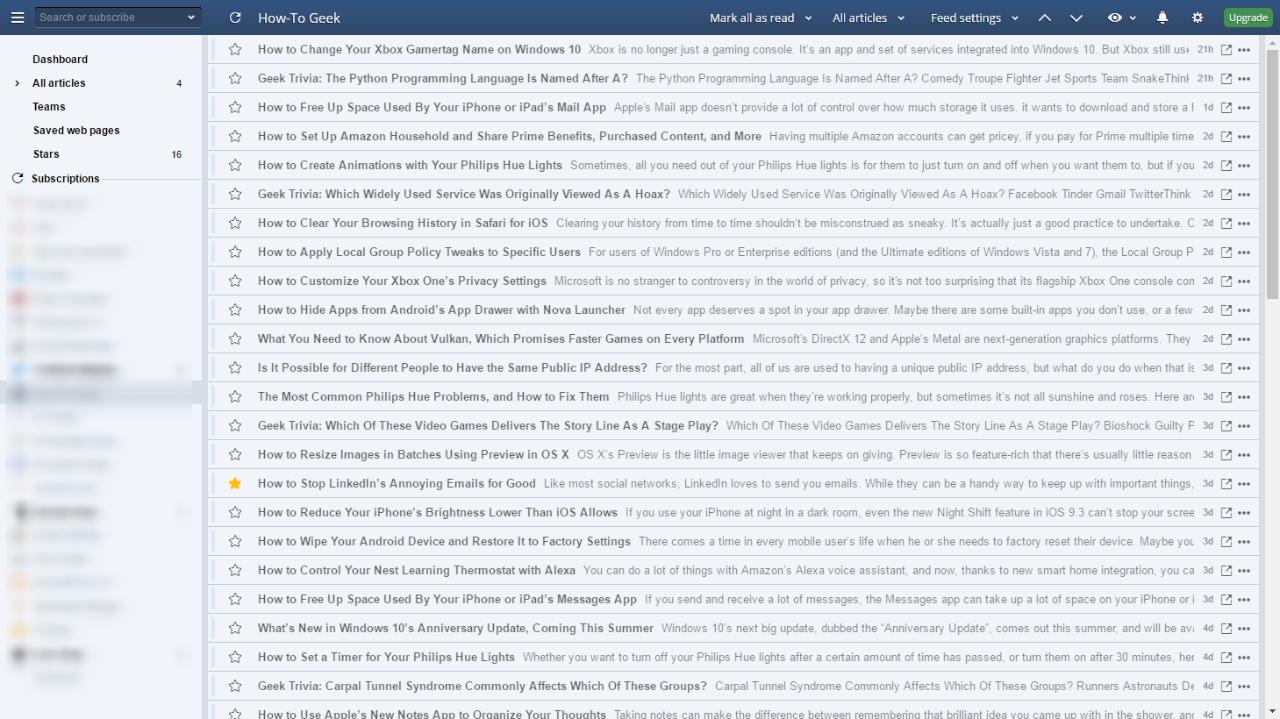Image resolution: width=1280 pixels, height=719 pixels.
Task: Click the Upgrade button
Action: [1248, 18]
